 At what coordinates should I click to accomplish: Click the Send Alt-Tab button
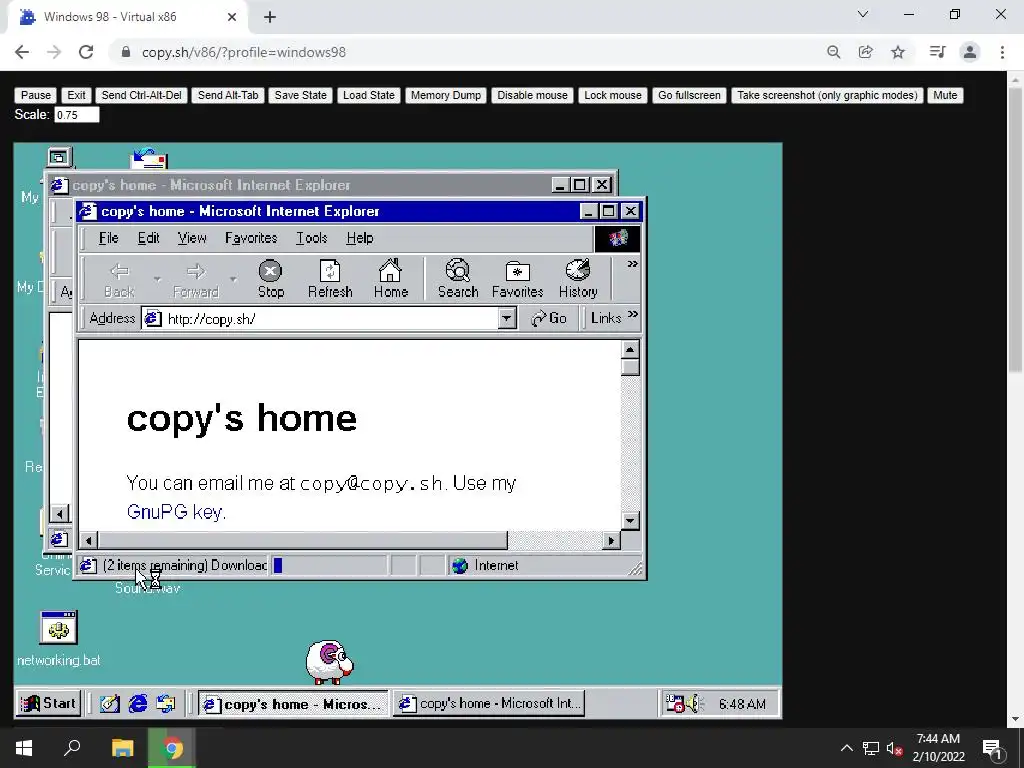(x=228, y=95)
